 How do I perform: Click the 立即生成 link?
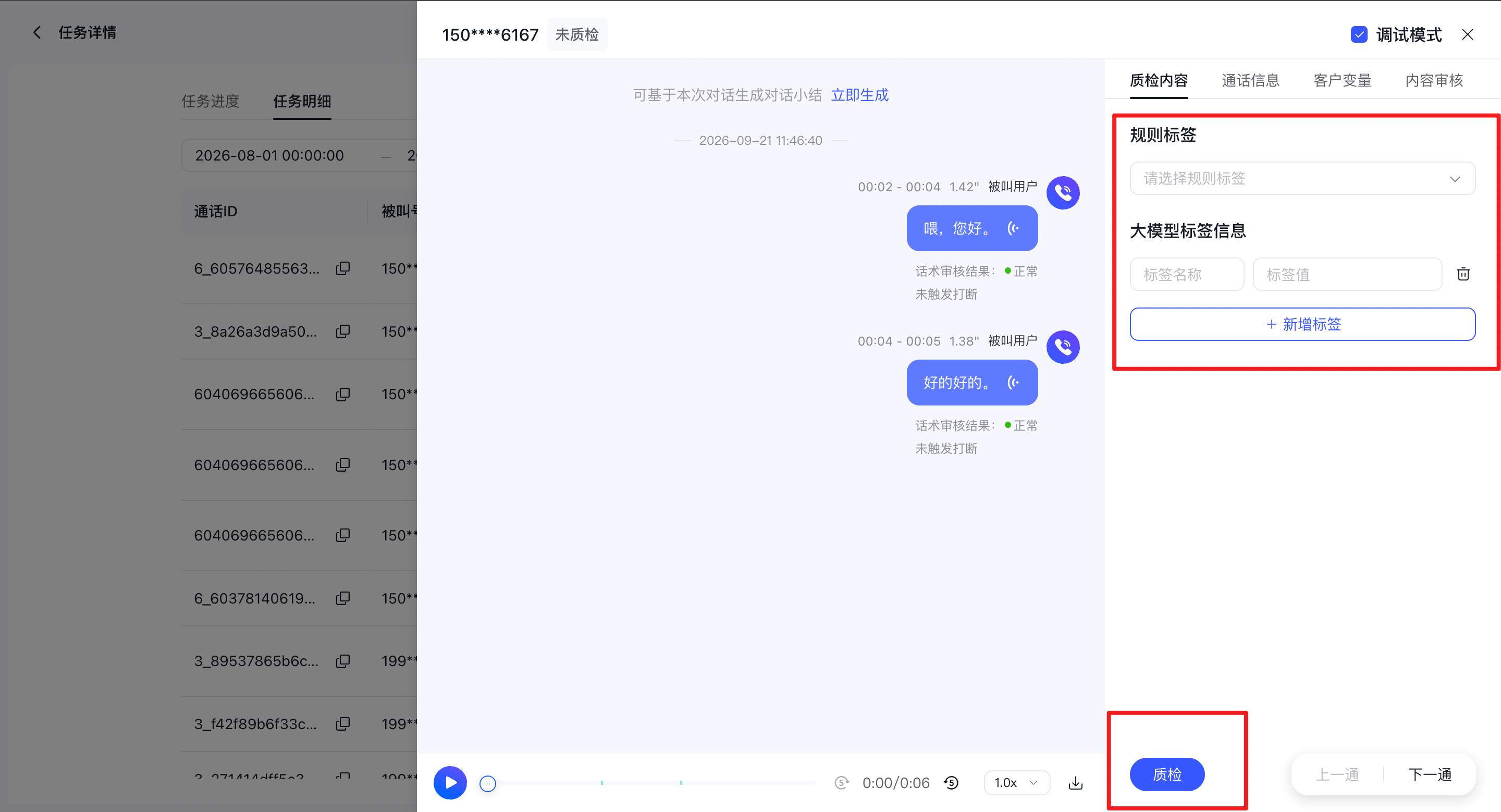(859, 95)
